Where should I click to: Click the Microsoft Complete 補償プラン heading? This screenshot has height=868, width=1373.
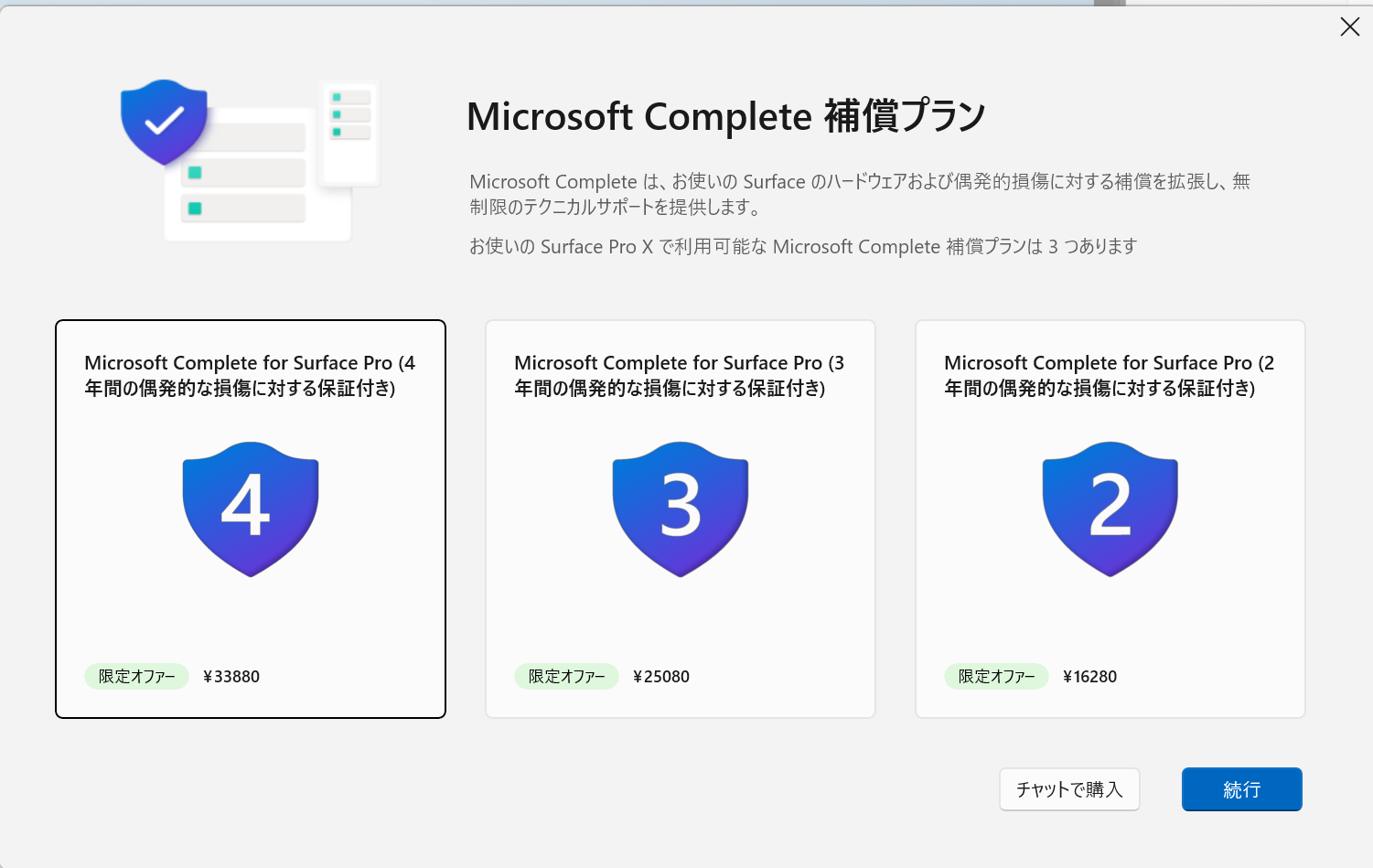click(726, 117)
